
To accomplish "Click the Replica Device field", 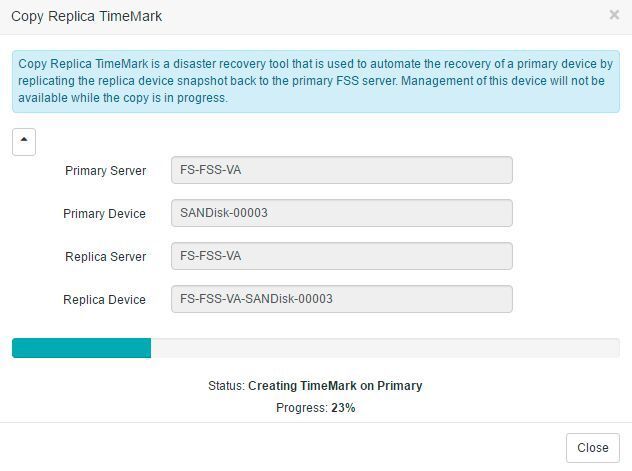I will (x=341, y=299).
